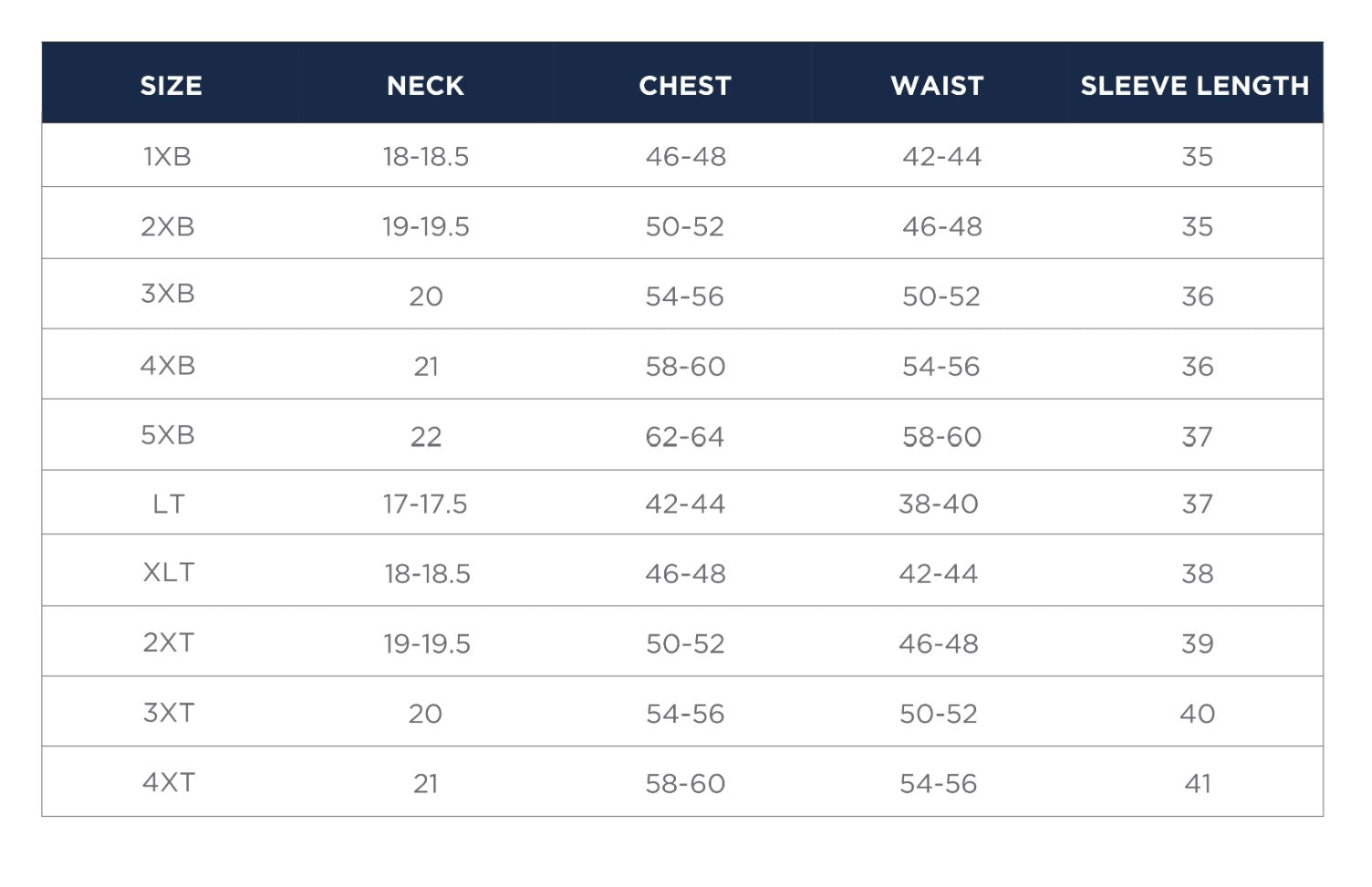Click the 38-40 waist measurement
Viewport: 1372px width, 887px height.
pyautogui.click(x=939, y=504)
